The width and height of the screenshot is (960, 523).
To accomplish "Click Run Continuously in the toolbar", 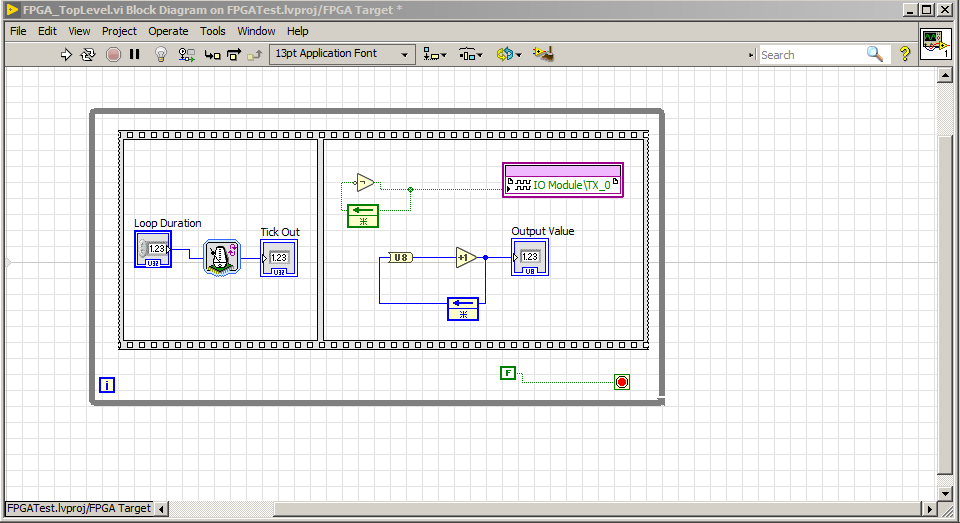I will [88, 55].
